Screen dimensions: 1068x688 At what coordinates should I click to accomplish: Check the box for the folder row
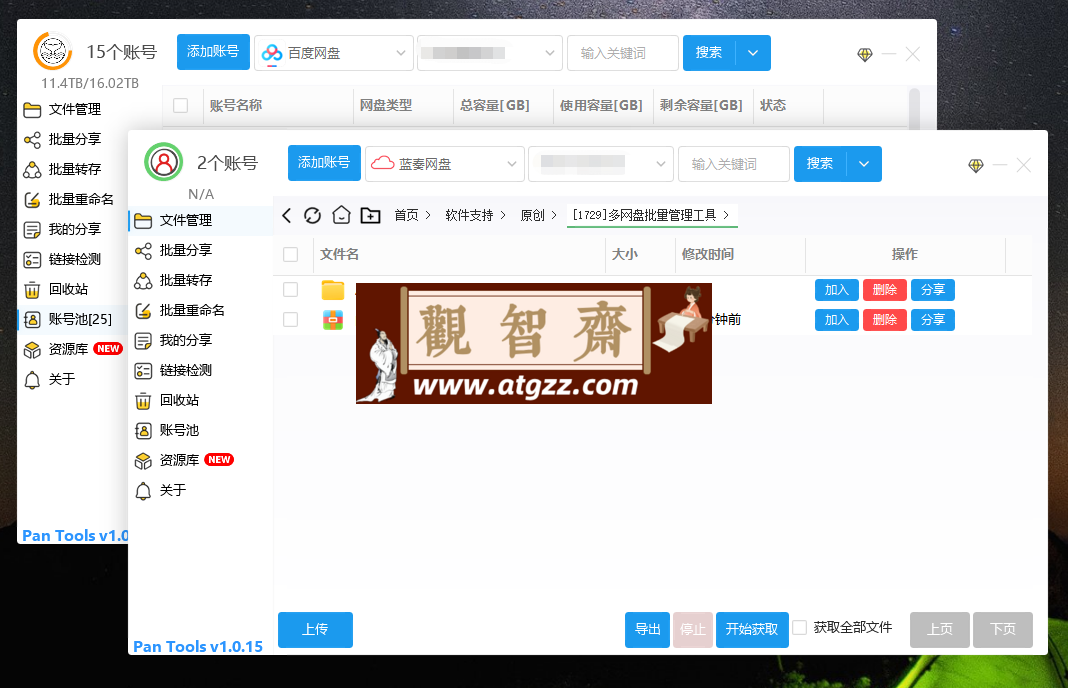(x=291, y=290)
